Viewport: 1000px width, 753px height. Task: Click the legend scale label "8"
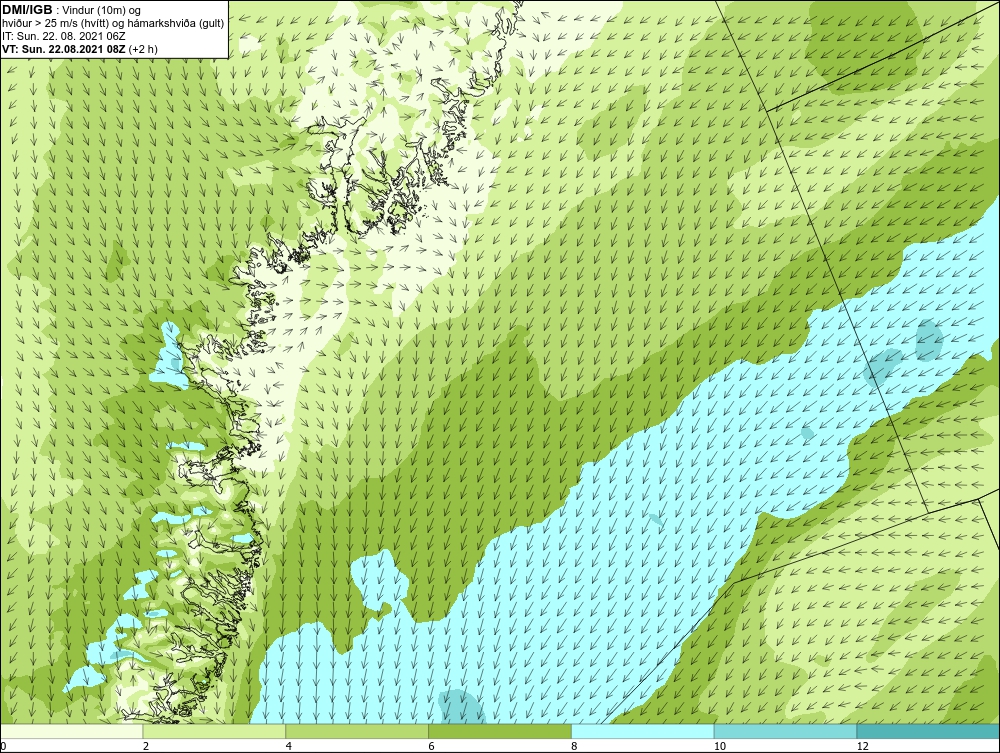pyautogui.click(x=575, y=746)
